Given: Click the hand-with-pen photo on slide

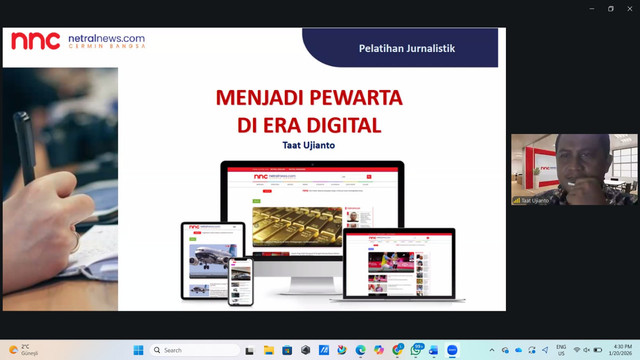Looking at the screenshot, I should point(60,189).
